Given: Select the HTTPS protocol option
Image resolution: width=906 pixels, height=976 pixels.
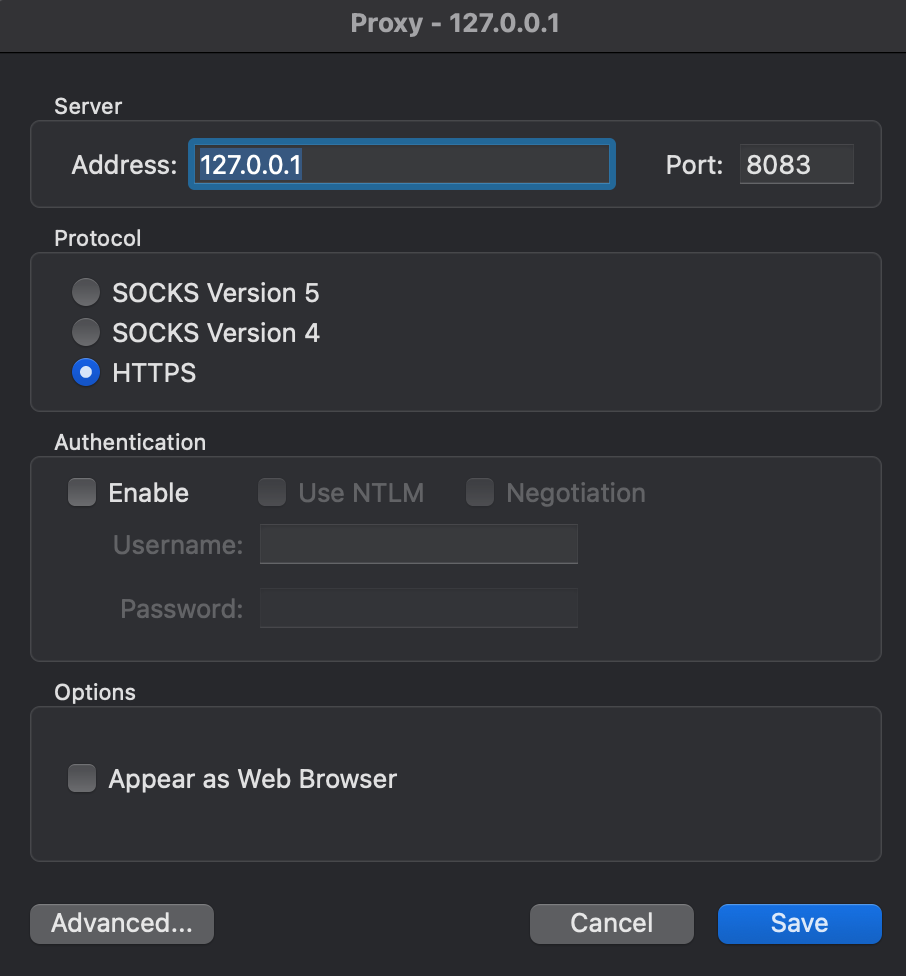Looking at the screenshot, I should tap(87, 373).
